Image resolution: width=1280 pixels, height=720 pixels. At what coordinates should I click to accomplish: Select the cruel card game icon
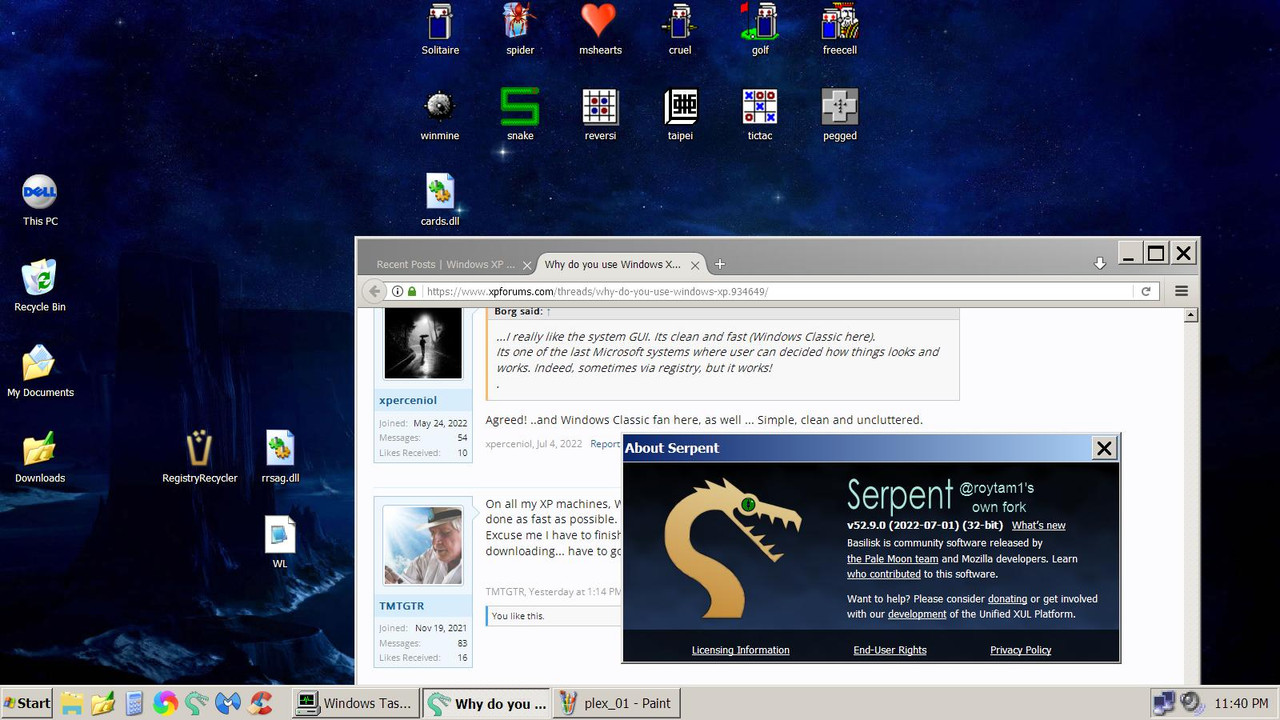680,30
